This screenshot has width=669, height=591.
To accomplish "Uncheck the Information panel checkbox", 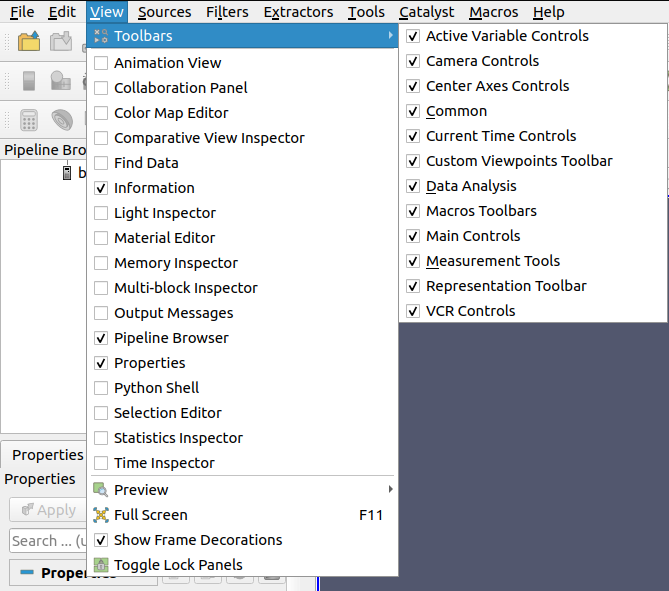I will coord(101,188).
